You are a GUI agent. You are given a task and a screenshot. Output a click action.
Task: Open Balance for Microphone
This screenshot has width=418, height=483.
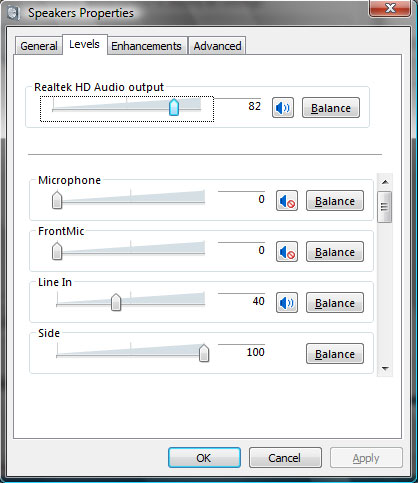tap(335, 201)
